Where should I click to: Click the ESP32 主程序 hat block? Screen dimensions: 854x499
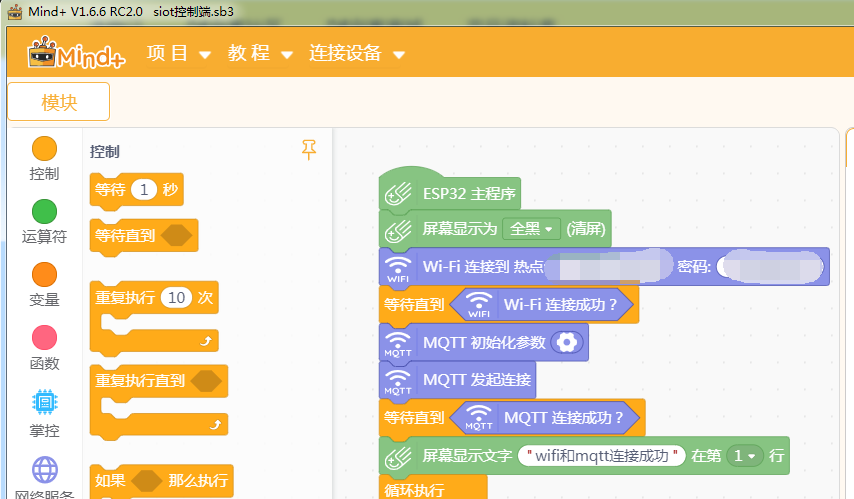449,189
